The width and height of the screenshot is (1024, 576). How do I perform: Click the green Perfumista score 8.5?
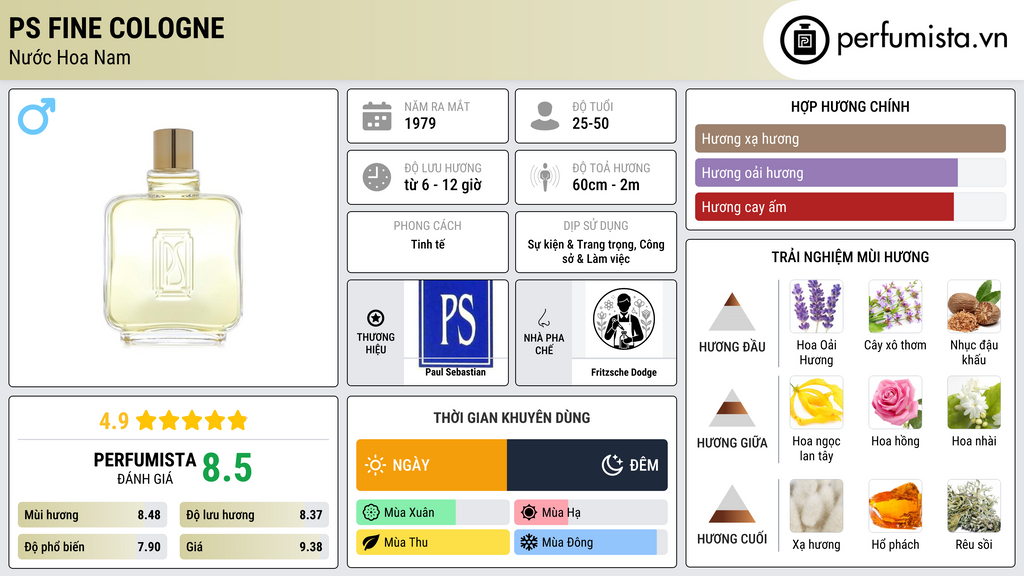(227, 468)
